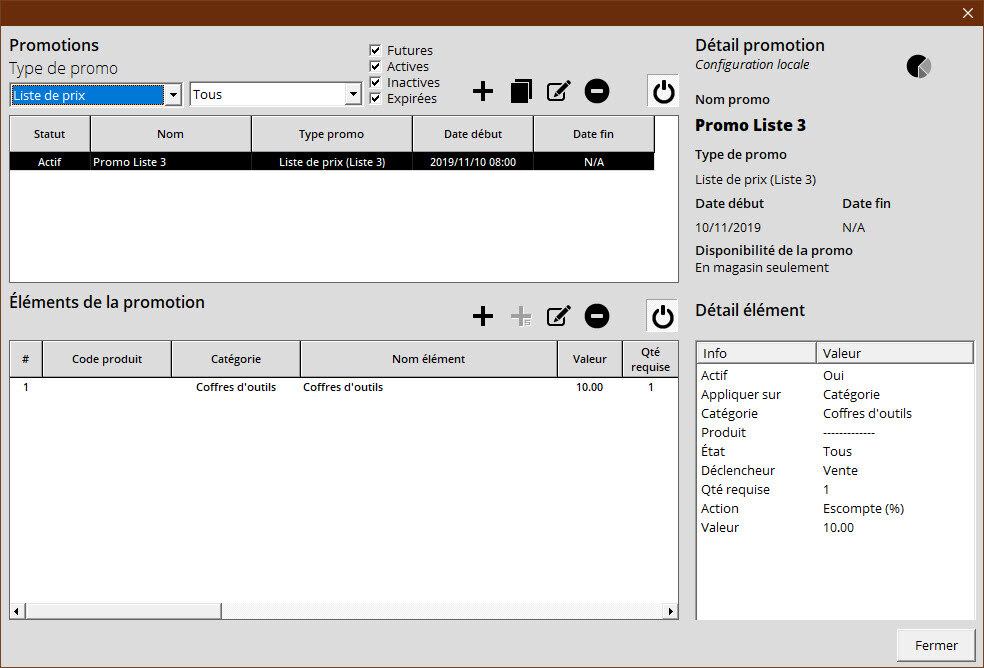Sort by Date fin column header
This screenshot has height=668, width=984.
pyautogui.click(x=594, y=134)
